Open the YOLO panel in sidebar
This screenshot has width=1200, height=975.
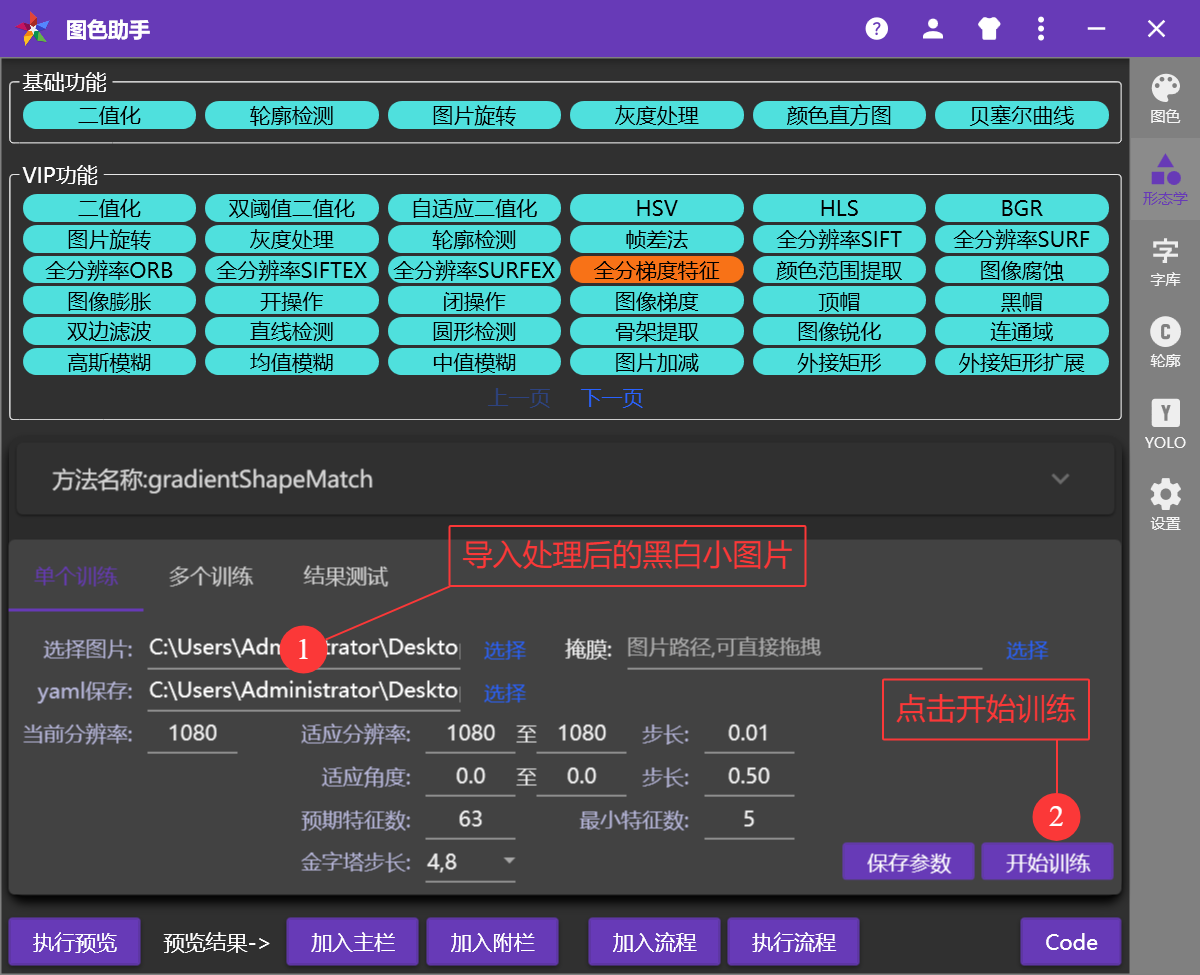pos(1165,424)
